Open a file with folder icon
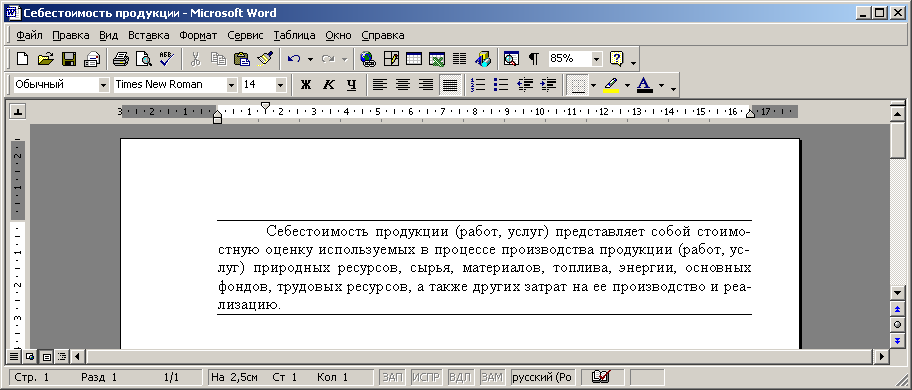This screenshot has height=390, width=912. (x=45, y=59)
